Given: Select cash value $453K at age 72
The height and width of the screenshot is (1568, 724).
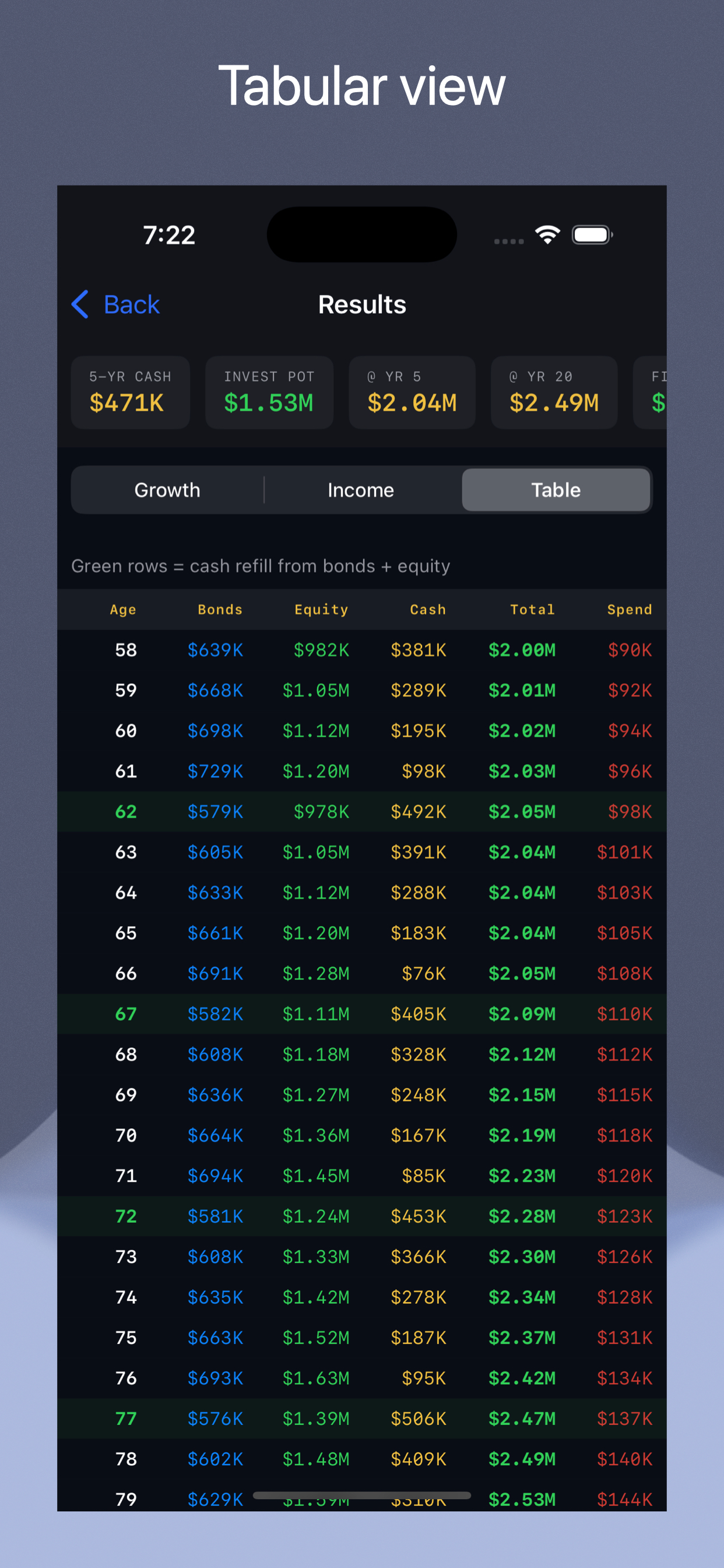Looking at the screenshot, I should [x=419, y=1216].
